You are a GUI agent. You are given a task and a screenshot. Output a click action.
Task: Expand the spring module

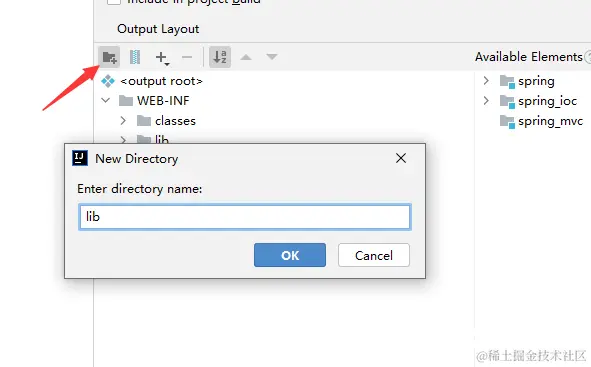tap(486, 81)
